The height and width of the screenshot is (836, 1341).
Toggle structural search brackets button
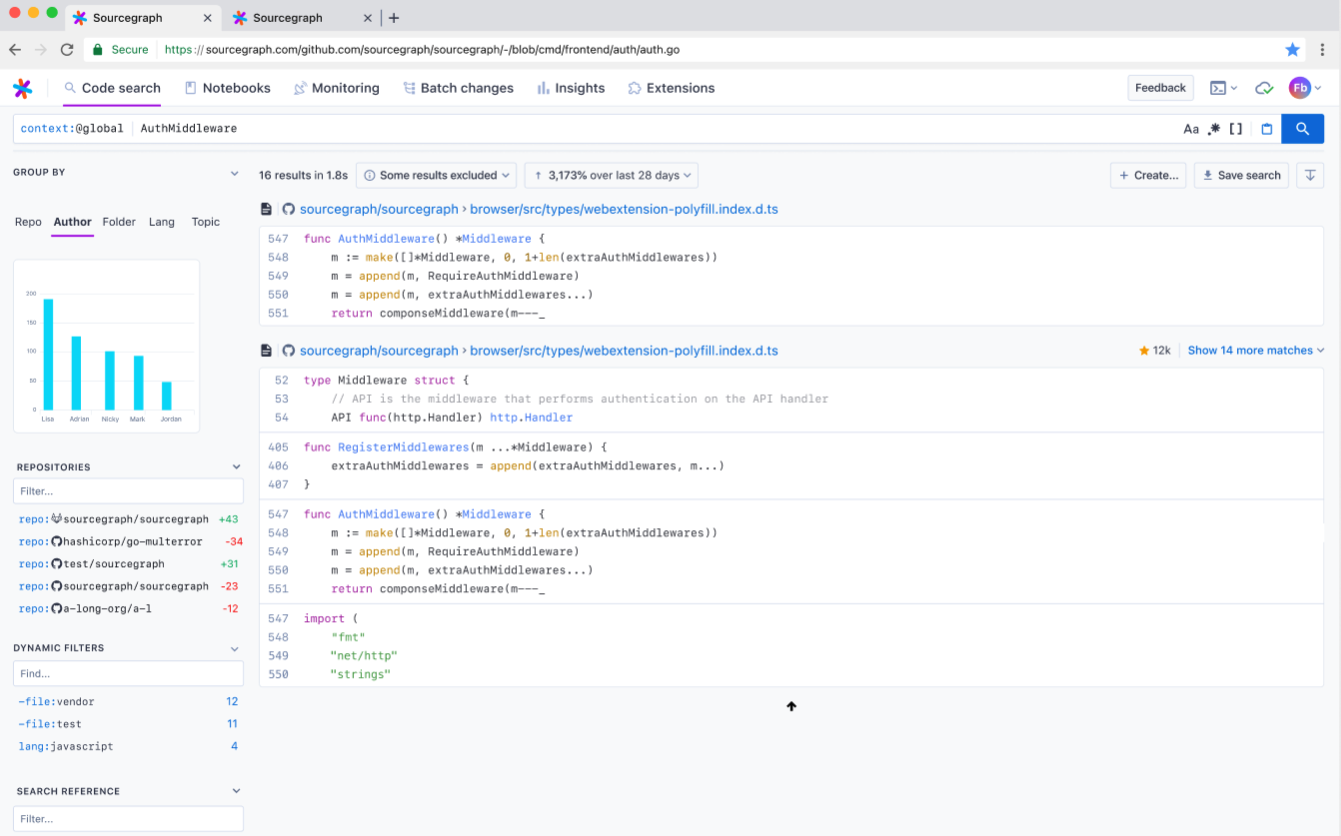pos(1236,129)
